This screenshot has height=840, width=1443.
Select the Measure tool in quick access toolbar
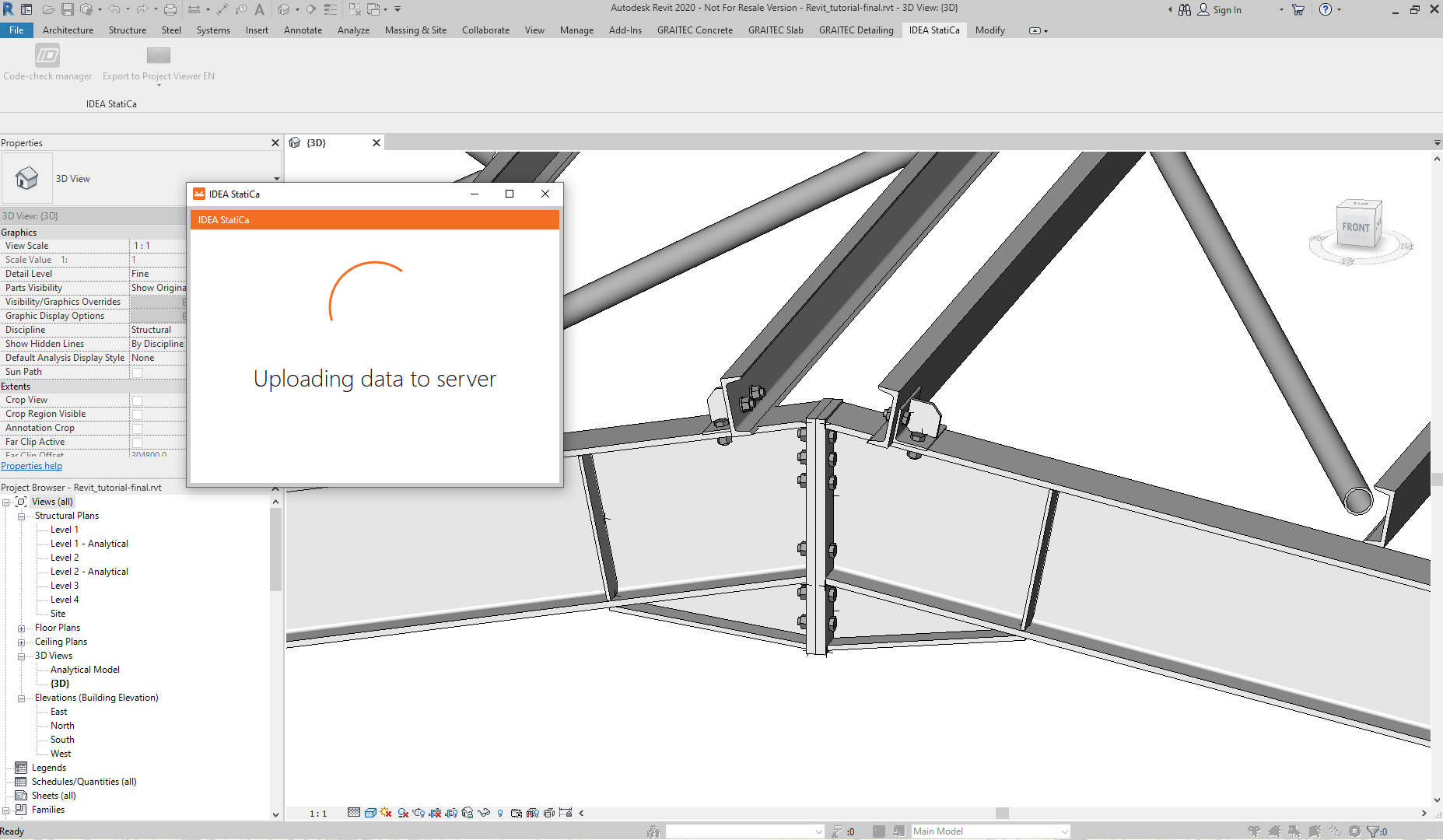pyautogui.click(x=195, y=9)
